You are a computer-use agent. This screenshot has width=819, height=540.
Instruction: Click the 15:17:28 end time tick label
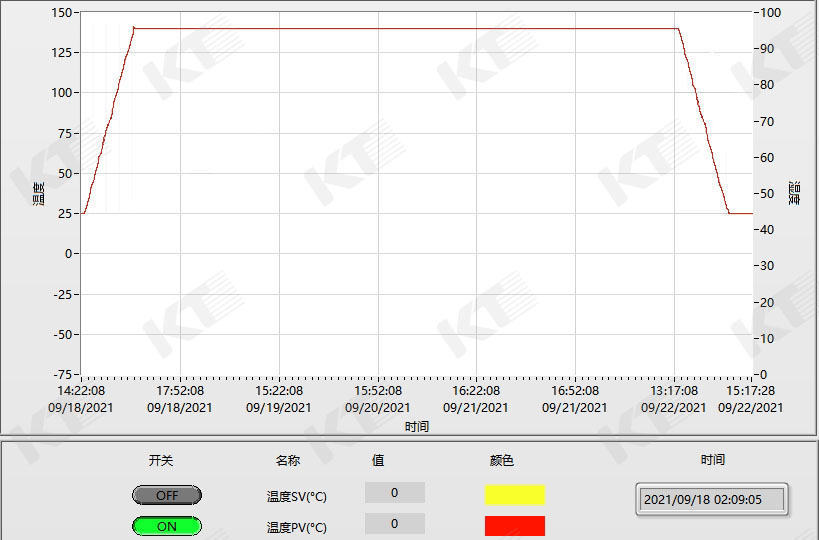[751, 391]
